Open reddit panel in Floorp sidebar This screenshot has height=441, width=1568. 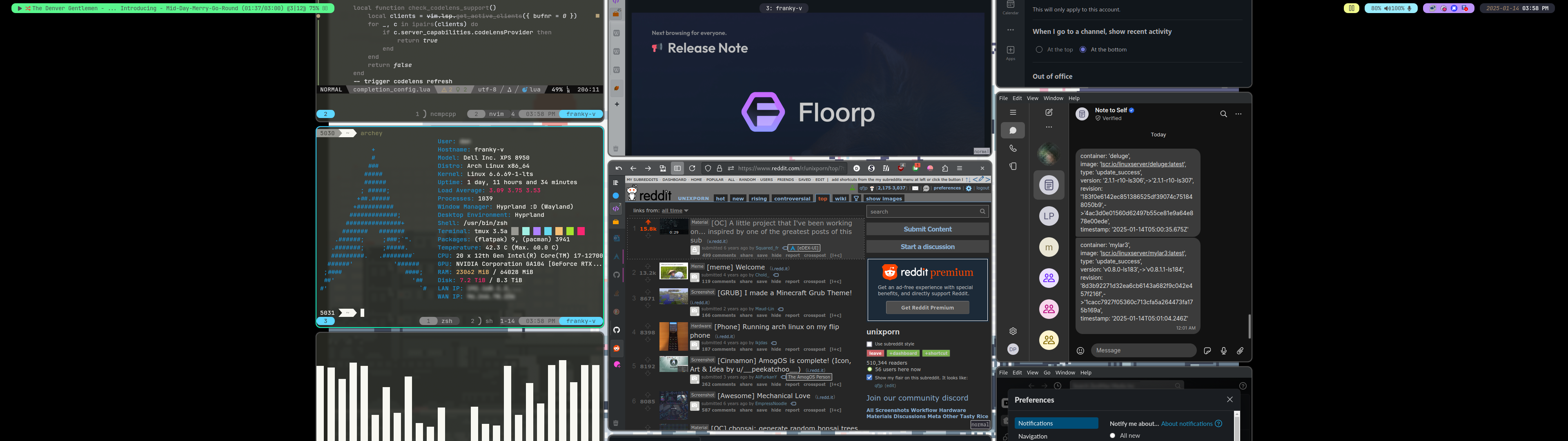616,348
